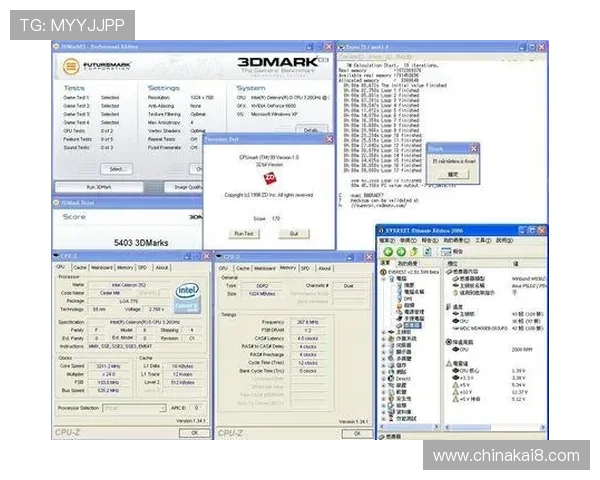Click the Intel Celeron D logo in CPU-Z
Screen dimensions: 600x480
pyautogui.click(x=188, y=297)
